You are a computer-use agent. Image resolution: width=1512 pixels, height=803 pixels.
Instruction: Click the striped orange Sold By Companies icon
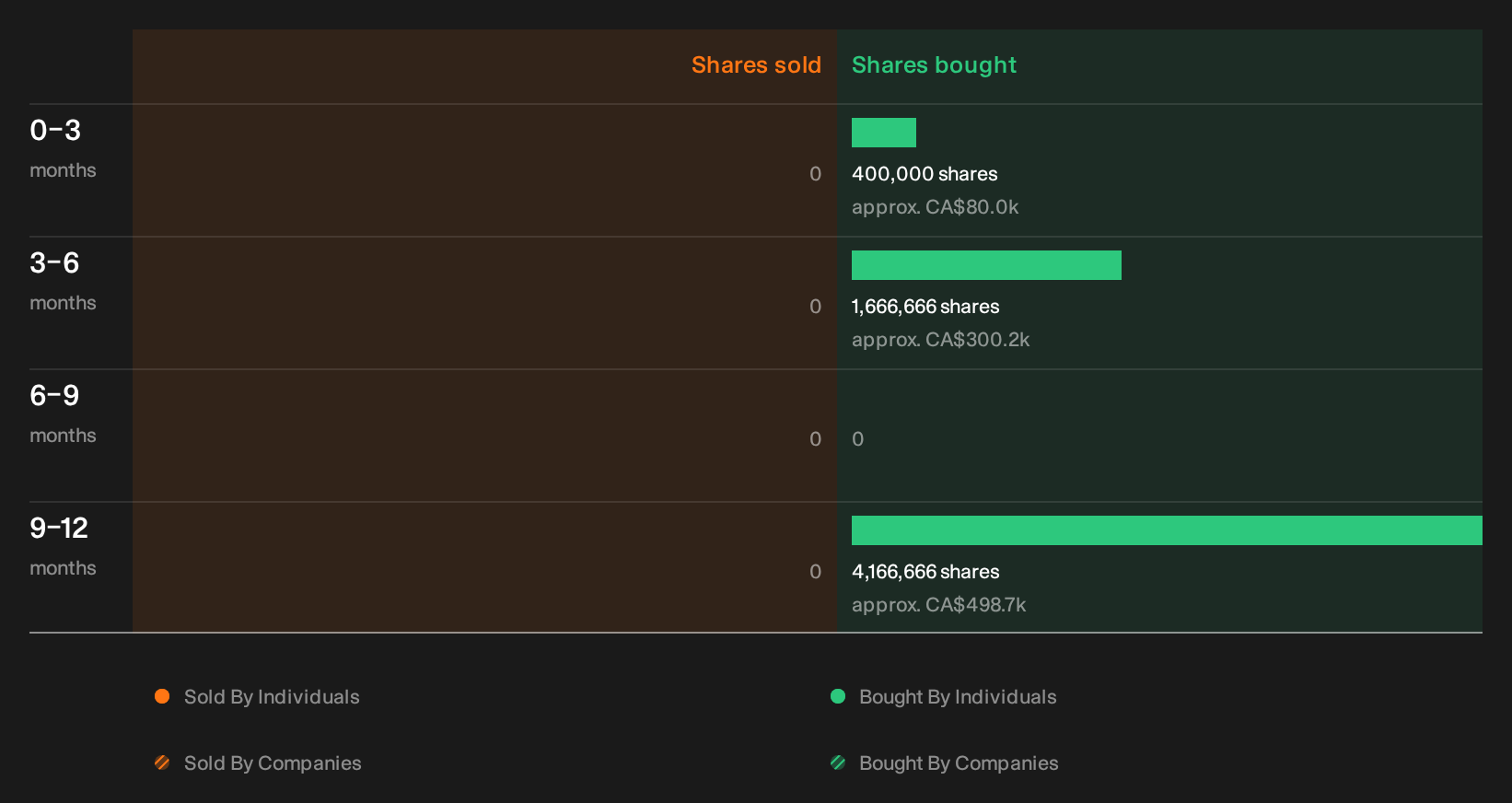tap(162, 762)
